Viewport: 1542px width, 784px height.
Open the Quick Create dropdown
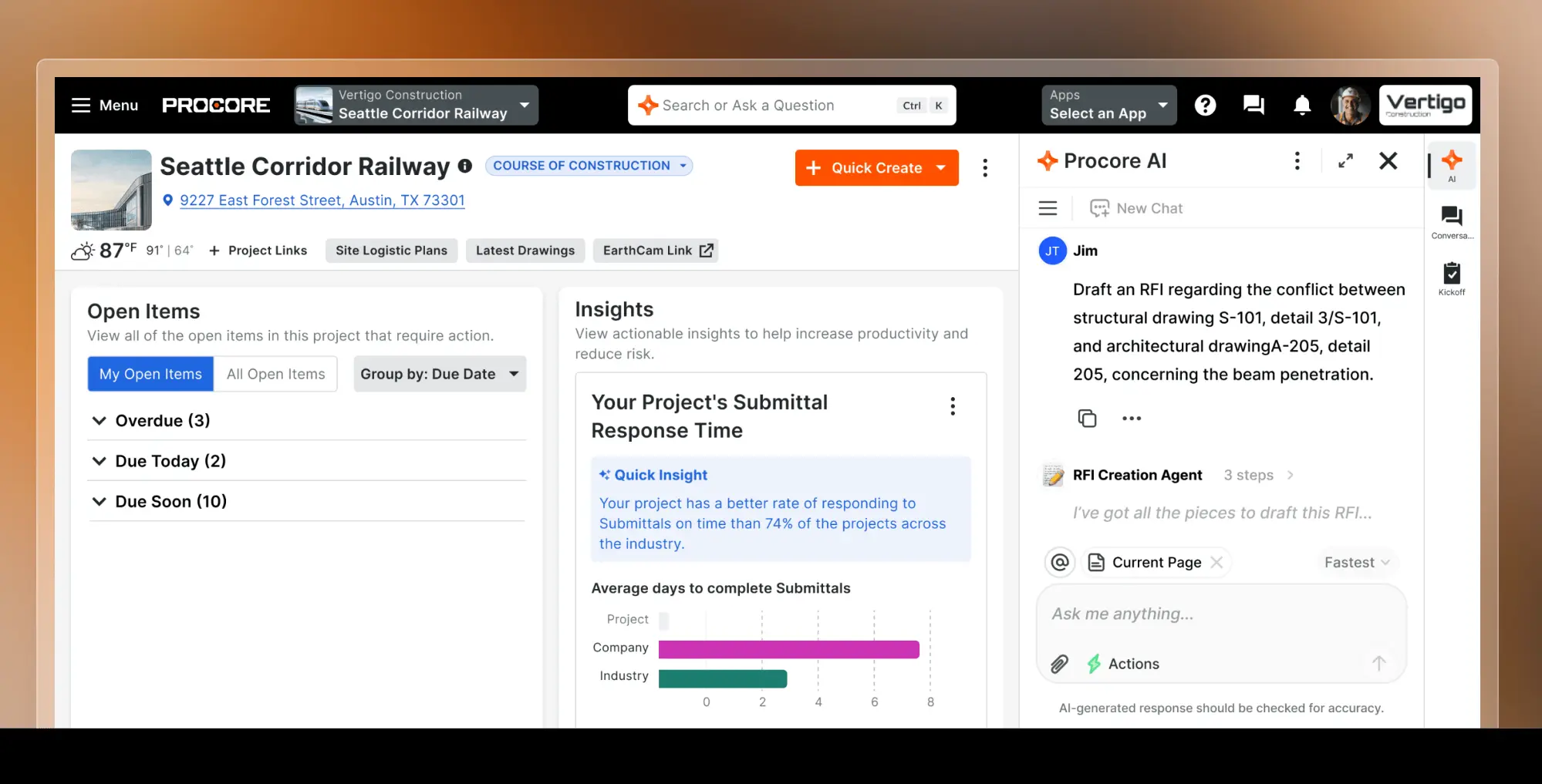876,167
